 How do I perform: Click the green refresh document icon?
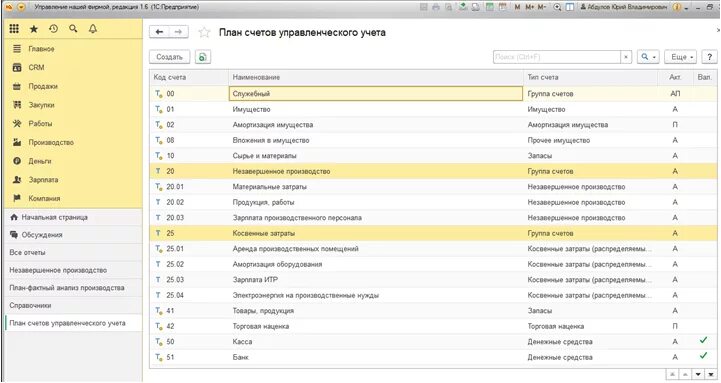203,57
